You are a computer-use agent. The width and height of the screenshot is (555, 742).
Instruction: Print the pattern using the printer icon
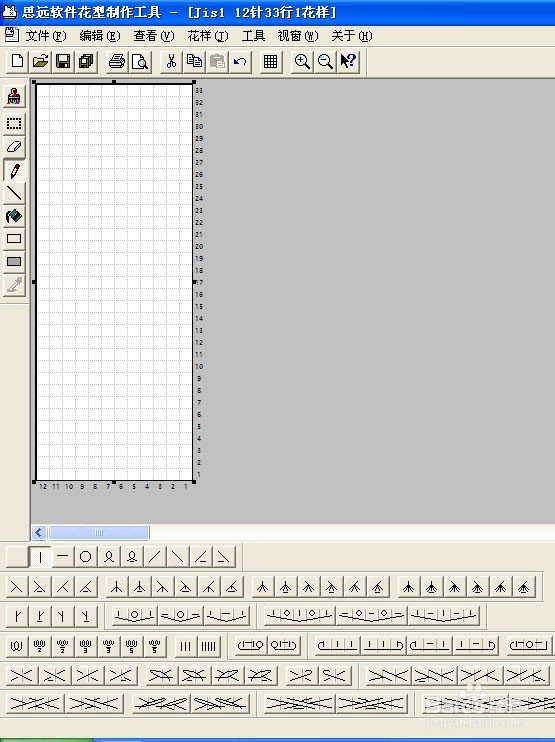point(117,62)
